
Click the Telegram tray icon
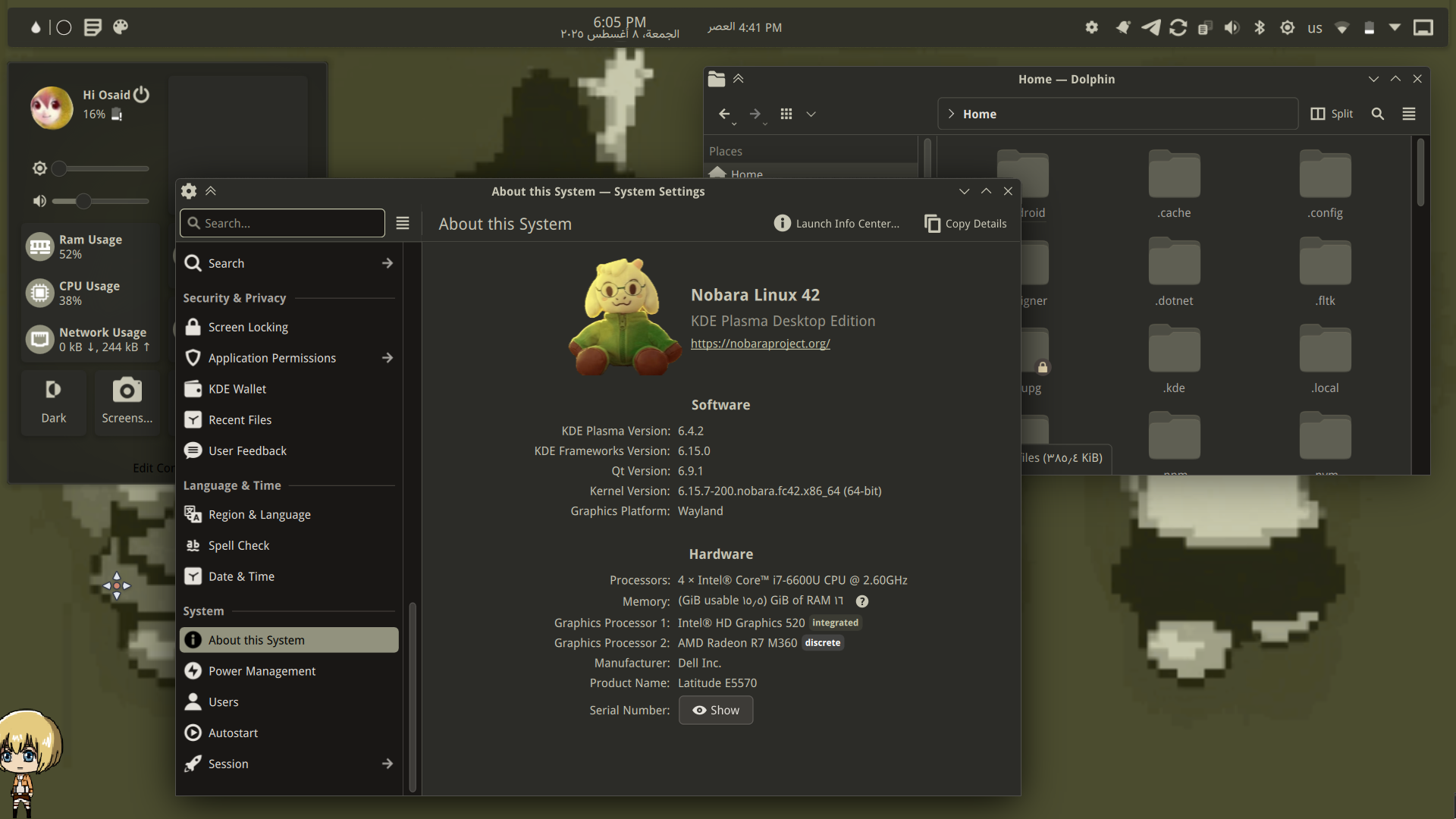tap(1150, 27)
